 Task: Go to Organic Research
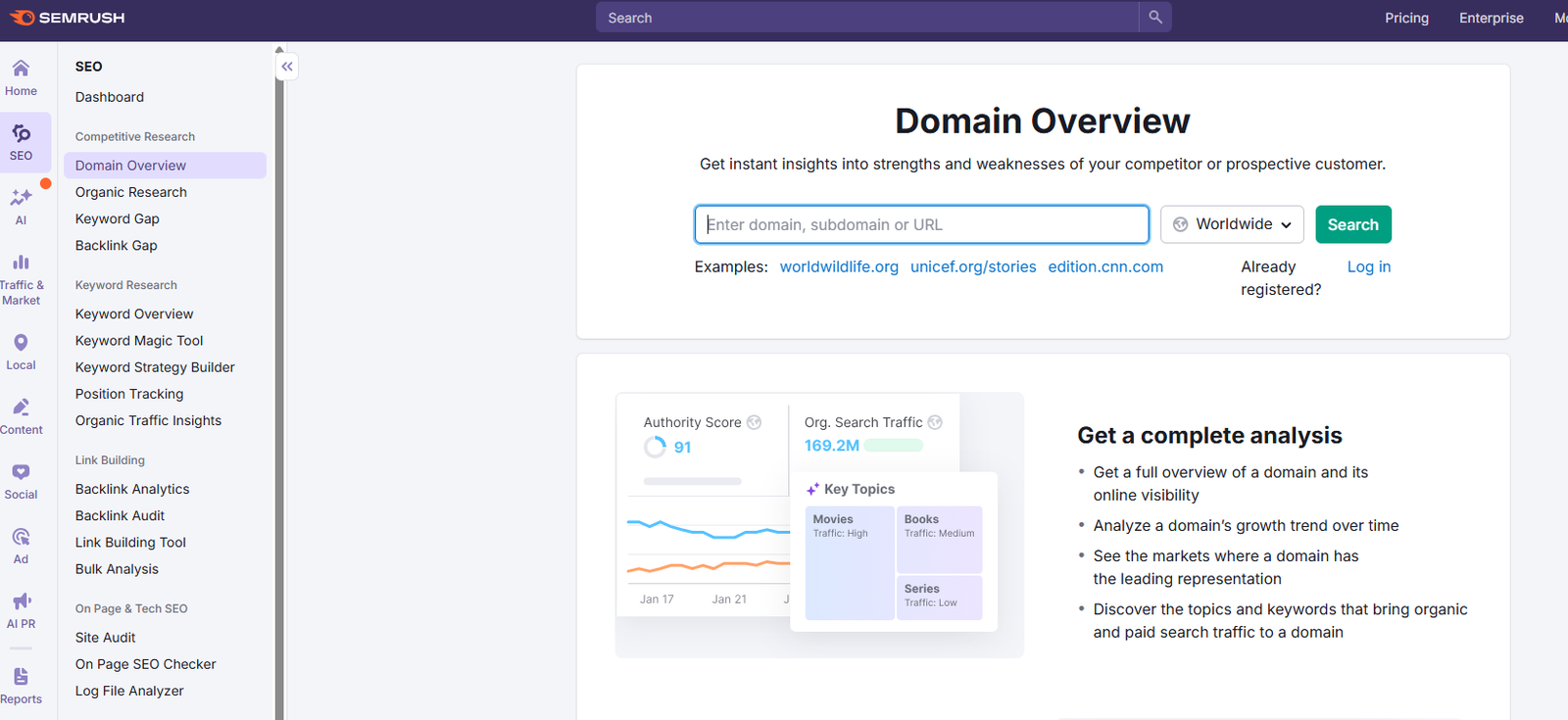[x=131, y=192]
